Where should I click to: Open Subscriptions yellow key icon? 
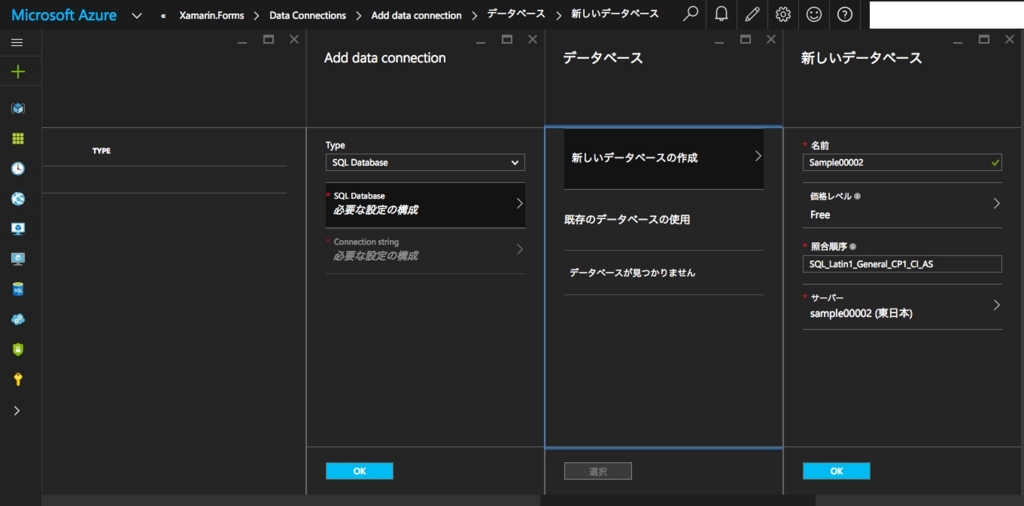(x=18, y=380)
